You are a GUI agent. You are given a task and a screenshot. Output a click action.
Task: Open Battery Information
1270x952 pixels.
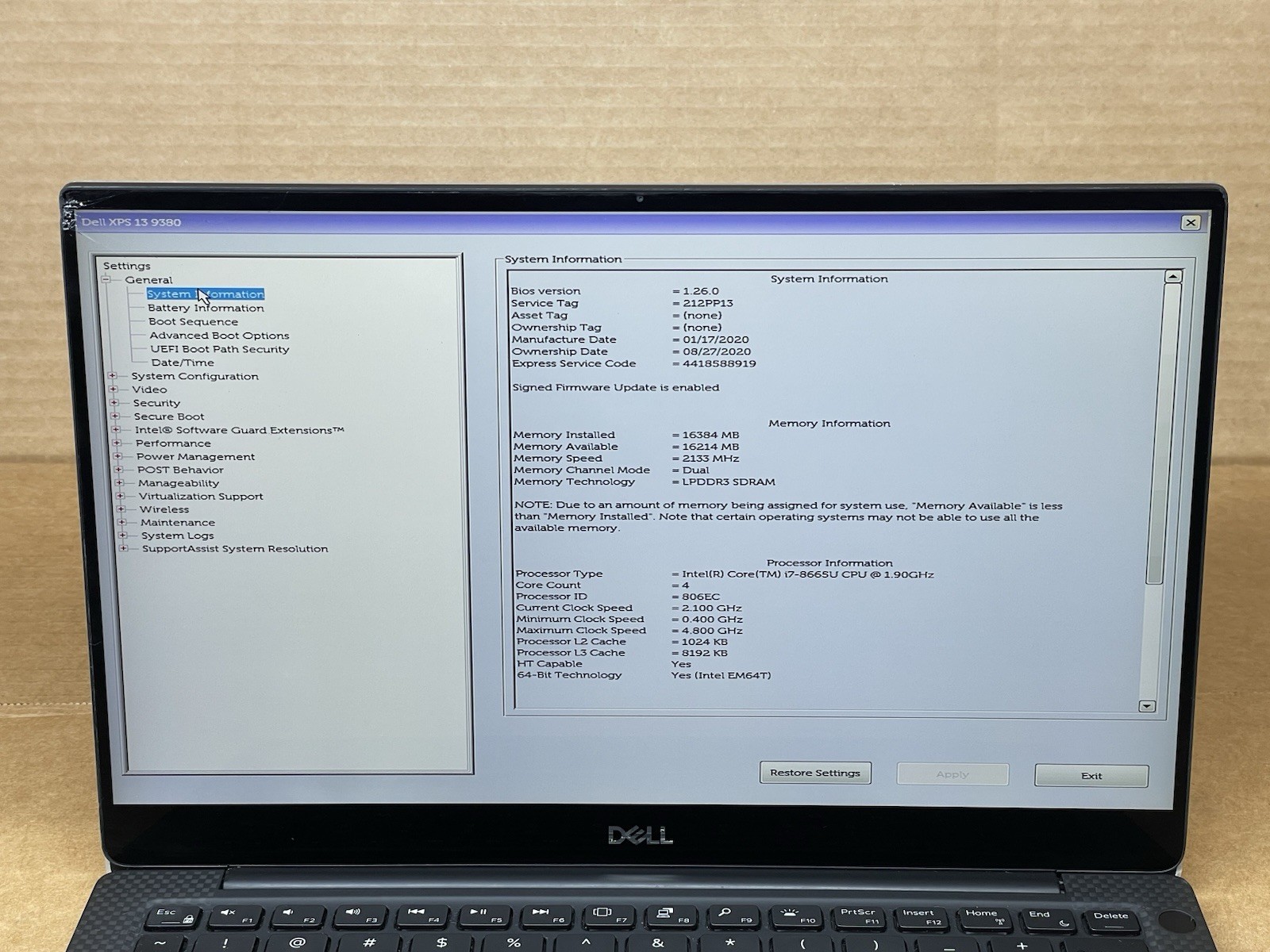tap(206, 308)
